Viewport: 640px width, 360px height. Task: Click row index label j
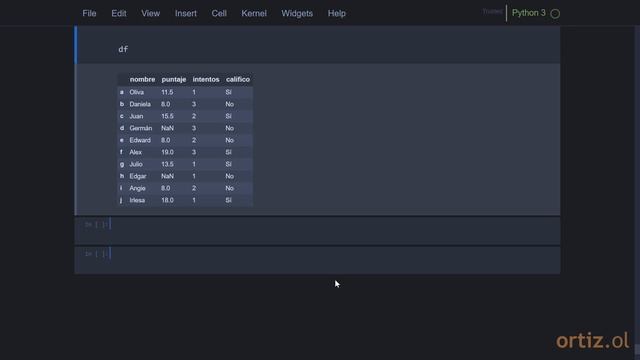pyautogui.click(x=121, y=200)
